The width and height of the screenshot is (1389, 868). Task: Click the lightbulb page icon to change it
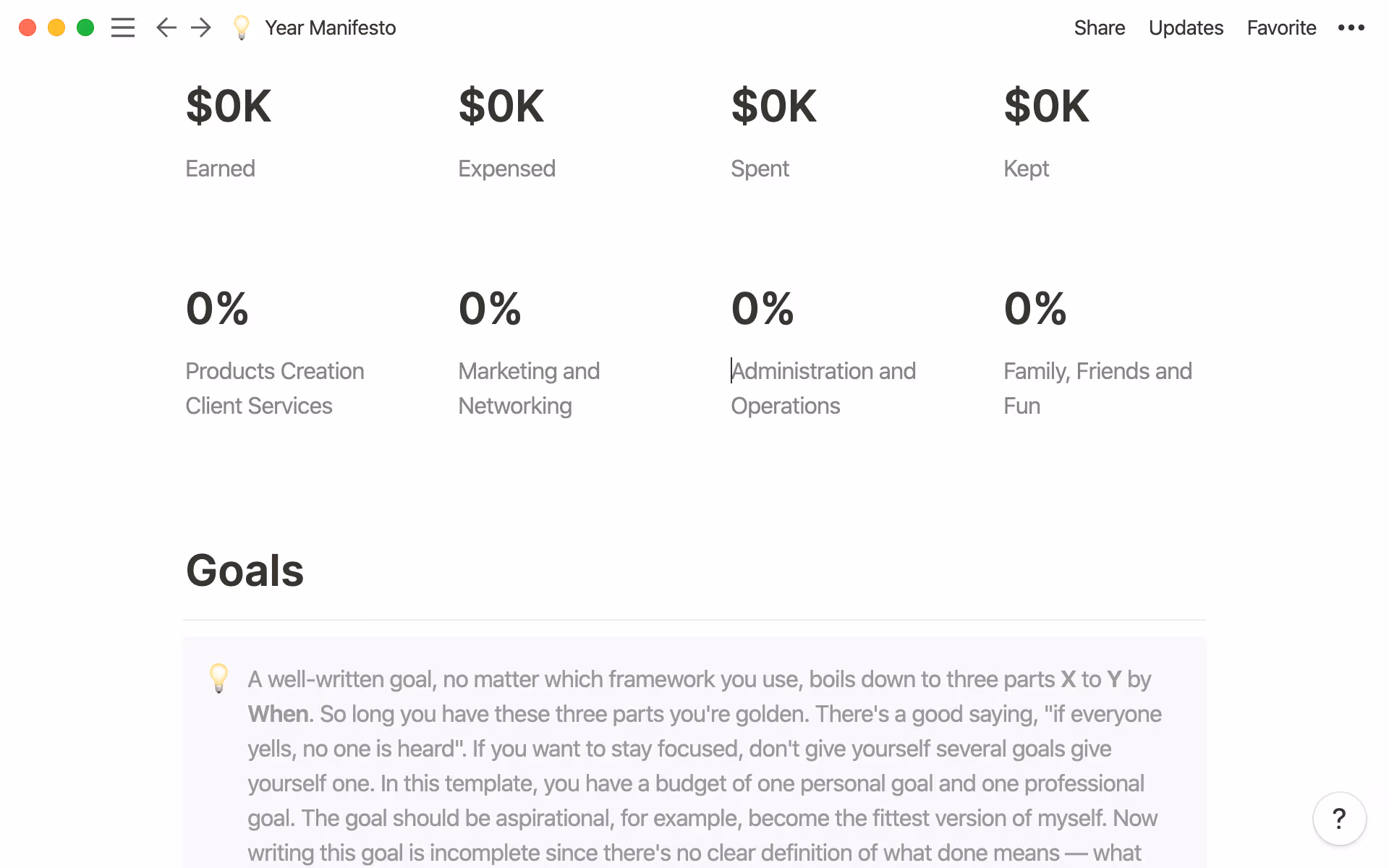tap(241, 27)
